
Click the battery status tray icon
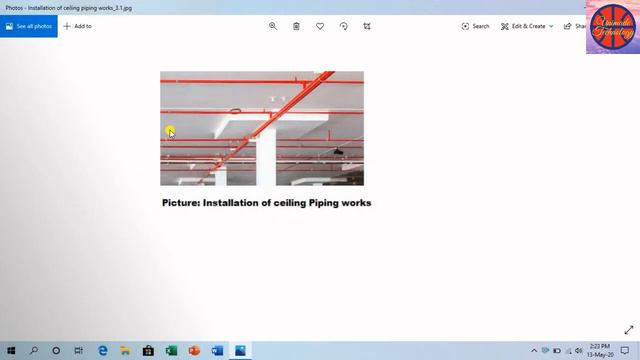pos(557,351)
